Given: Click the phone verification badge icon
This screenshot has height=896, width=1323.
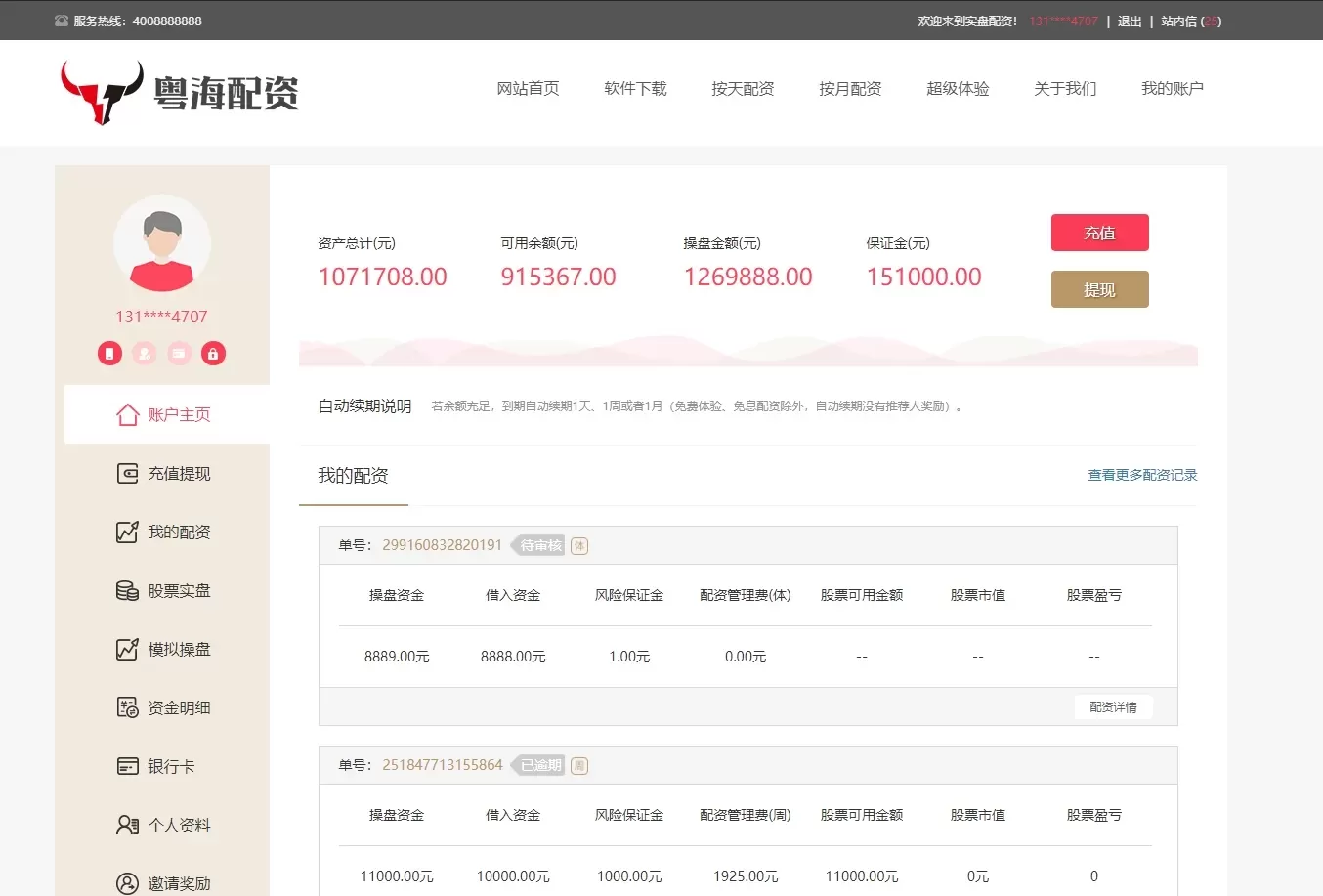Looking at the screenshot, I should point(109,353).
